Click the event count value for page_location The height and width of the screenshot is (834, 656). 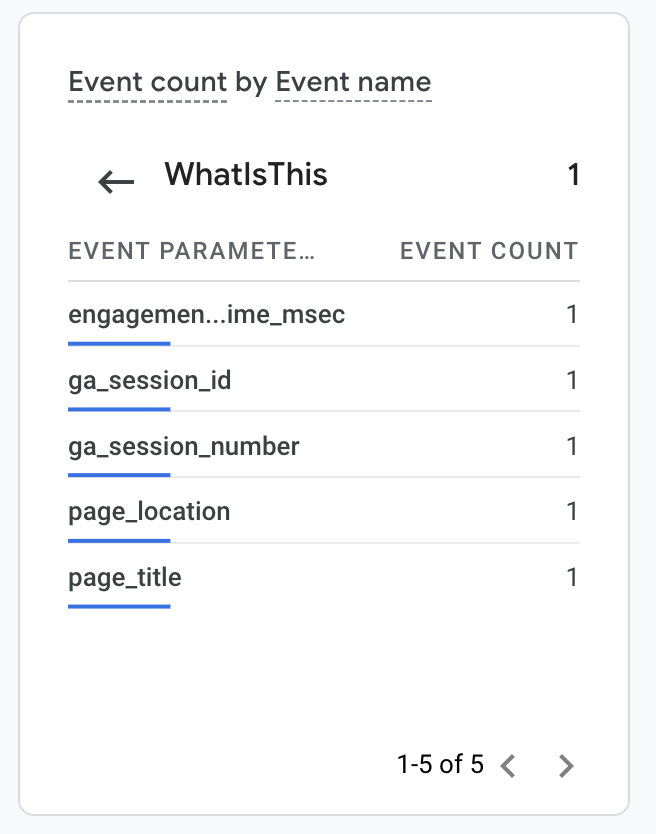[x=572, y=512]
